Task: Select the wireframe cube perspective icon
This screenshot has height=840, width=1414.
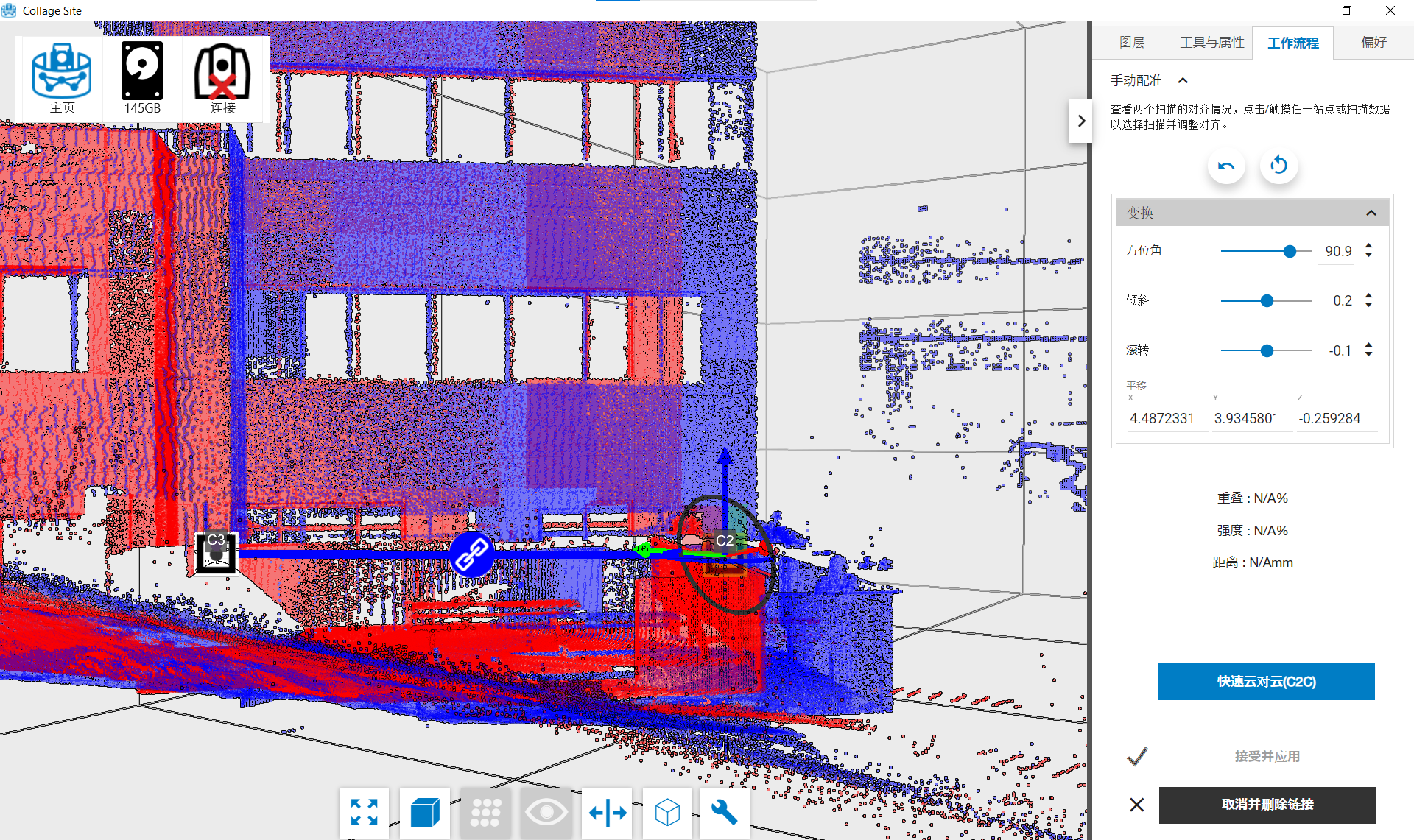Action: pyautogui.click(x=667, y=813)
